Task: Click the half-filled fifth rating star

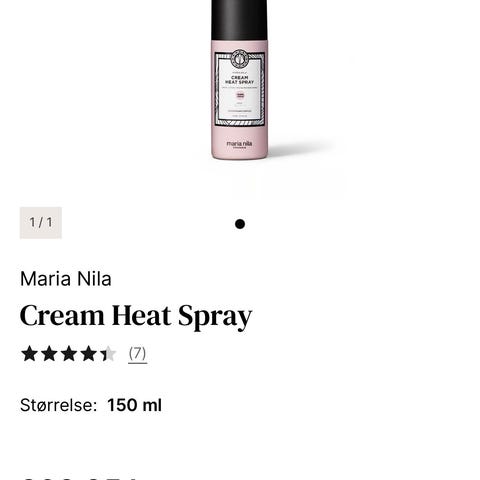Action: click(108, 353)
